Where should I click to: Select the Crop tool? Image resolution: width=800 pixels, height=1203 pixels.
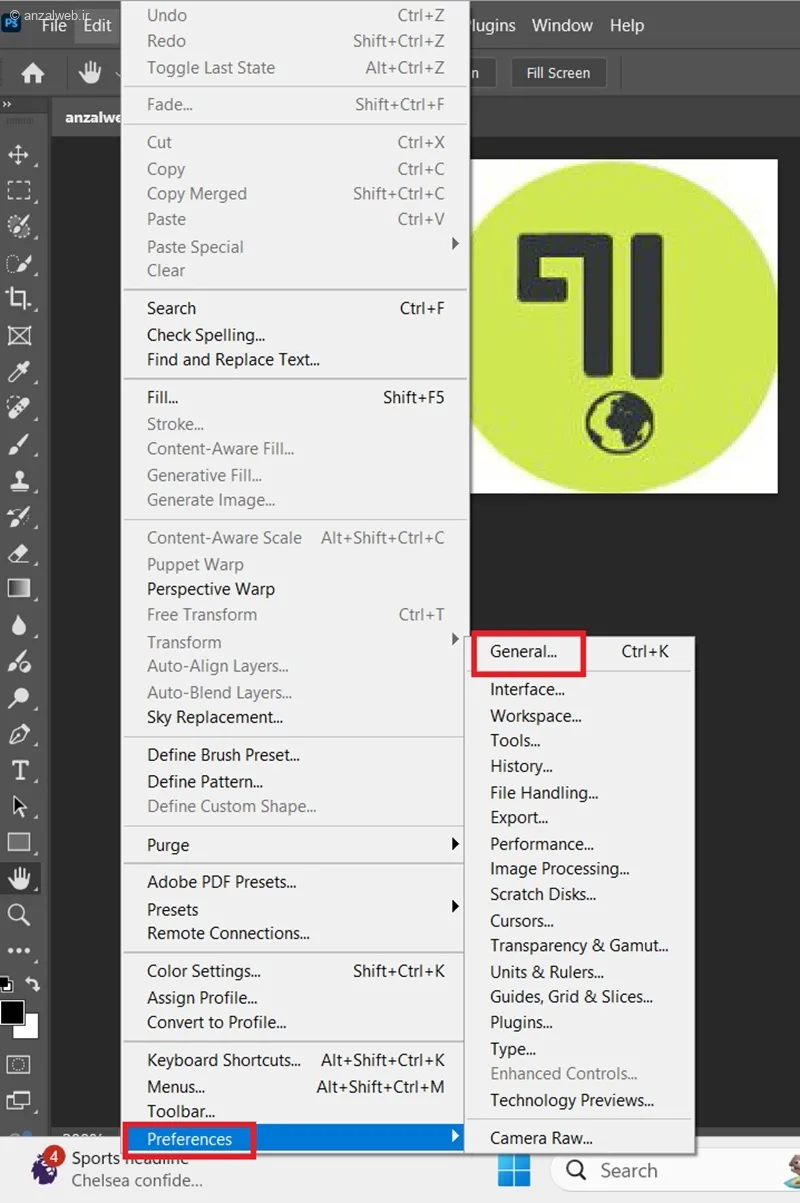[19, 298]
